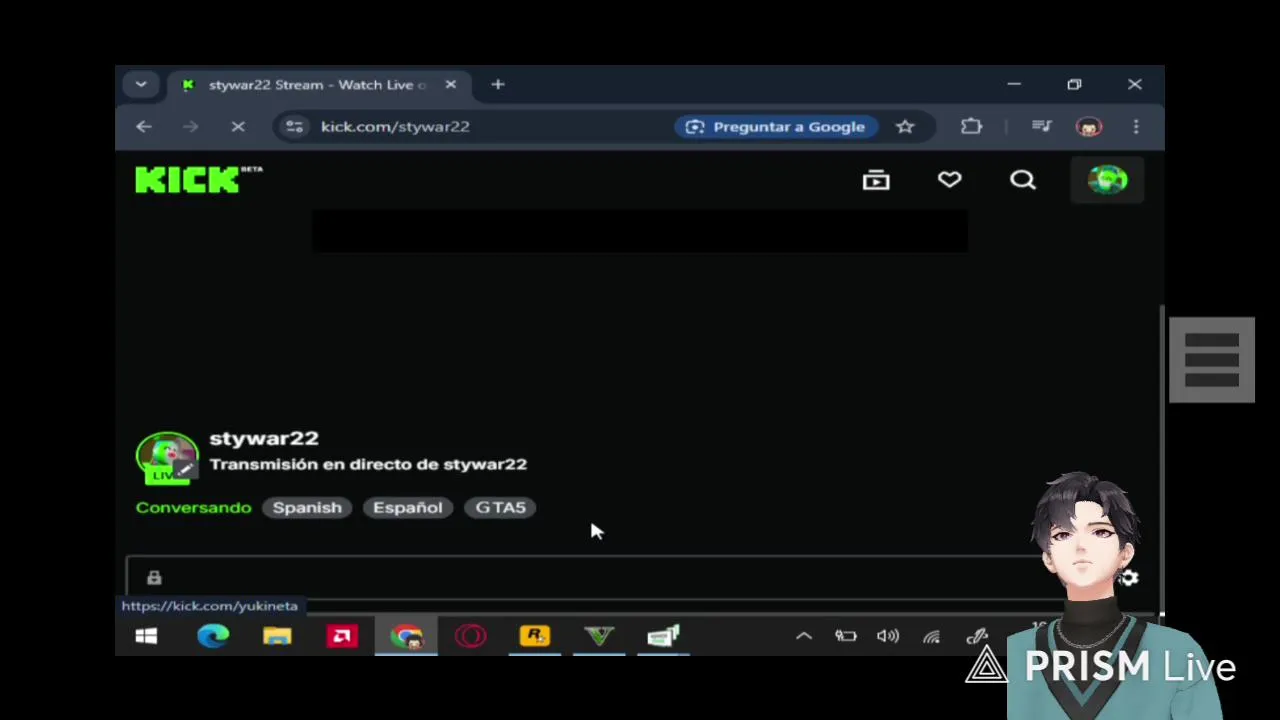
Task: Open Chrome three-dot menu
Action: point(1136,127)
